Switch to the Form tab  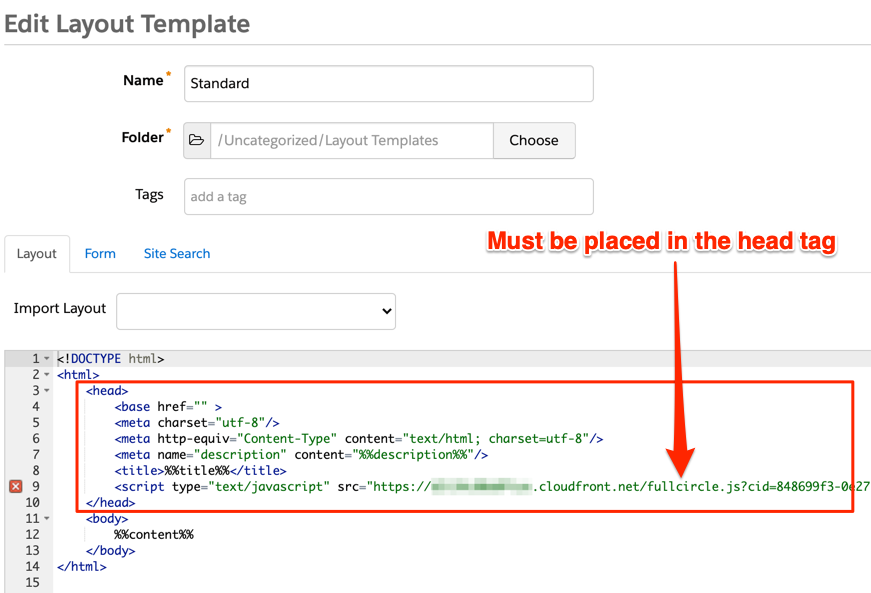pyautogui.click(x=100, y=254)
